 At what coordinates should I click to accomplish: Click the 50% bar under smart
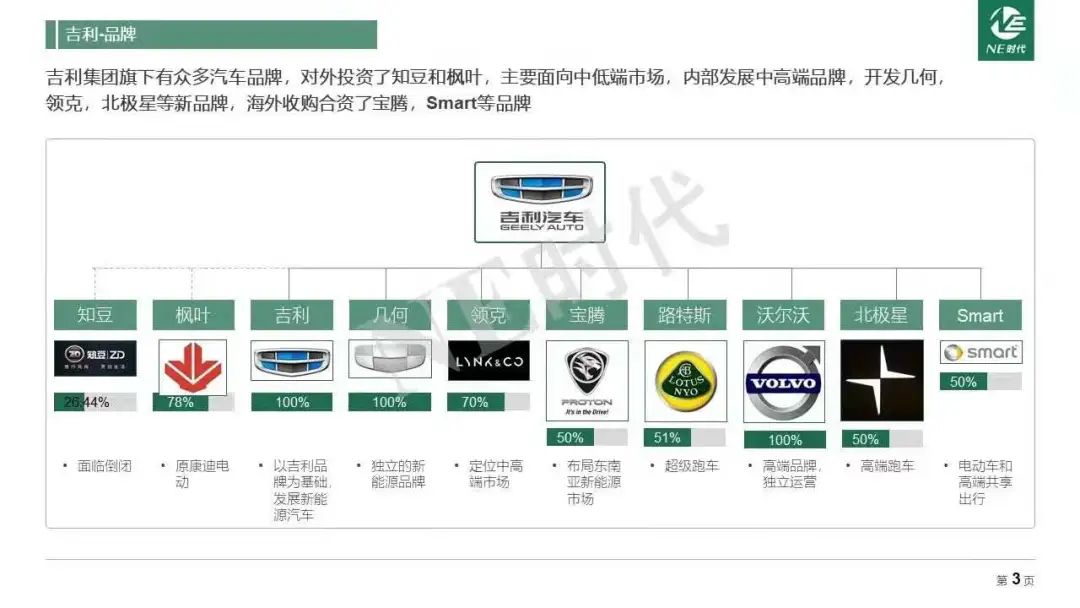(981, 381)
